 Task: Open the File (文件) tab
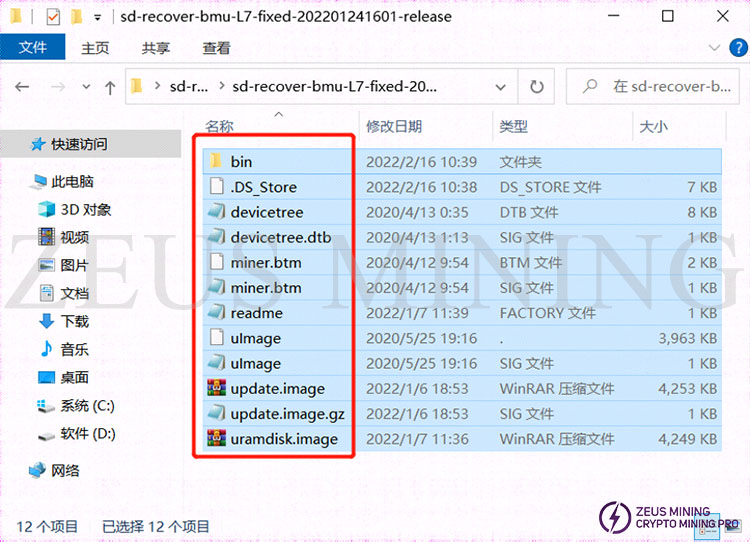click(33, 47)
